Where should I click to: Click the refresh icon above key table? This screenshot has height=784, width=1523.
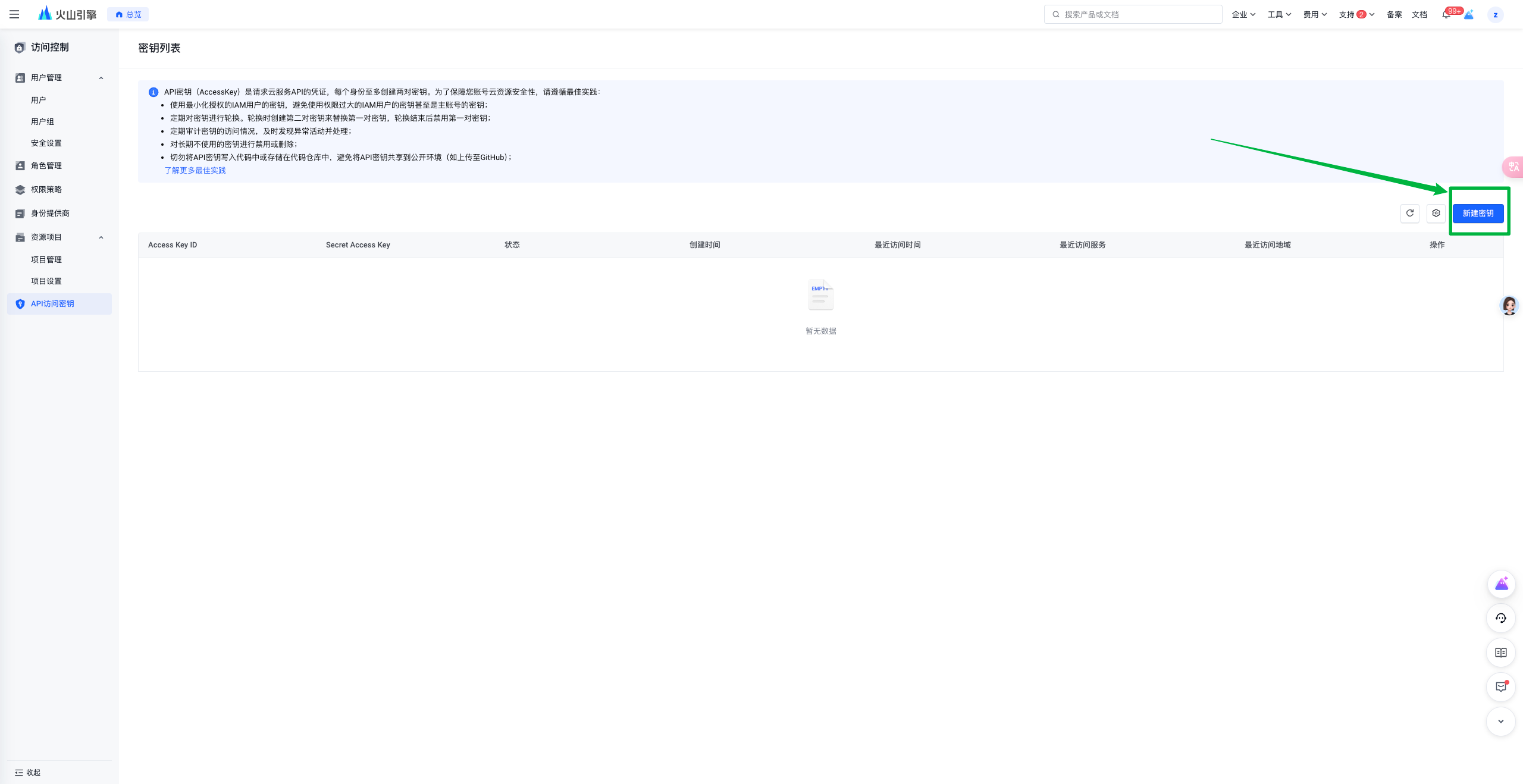pyautogui.click(x=1409, y=213)
